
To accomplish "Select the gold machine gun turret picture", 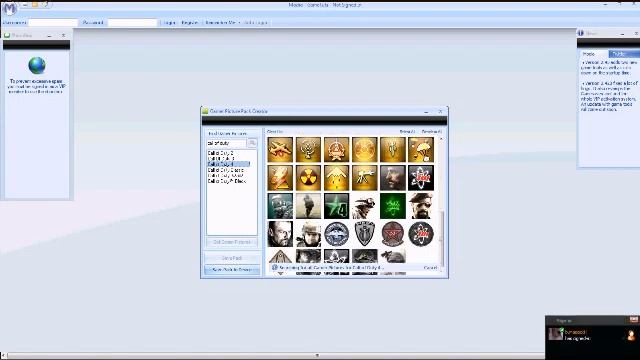I will coord(364,178).
